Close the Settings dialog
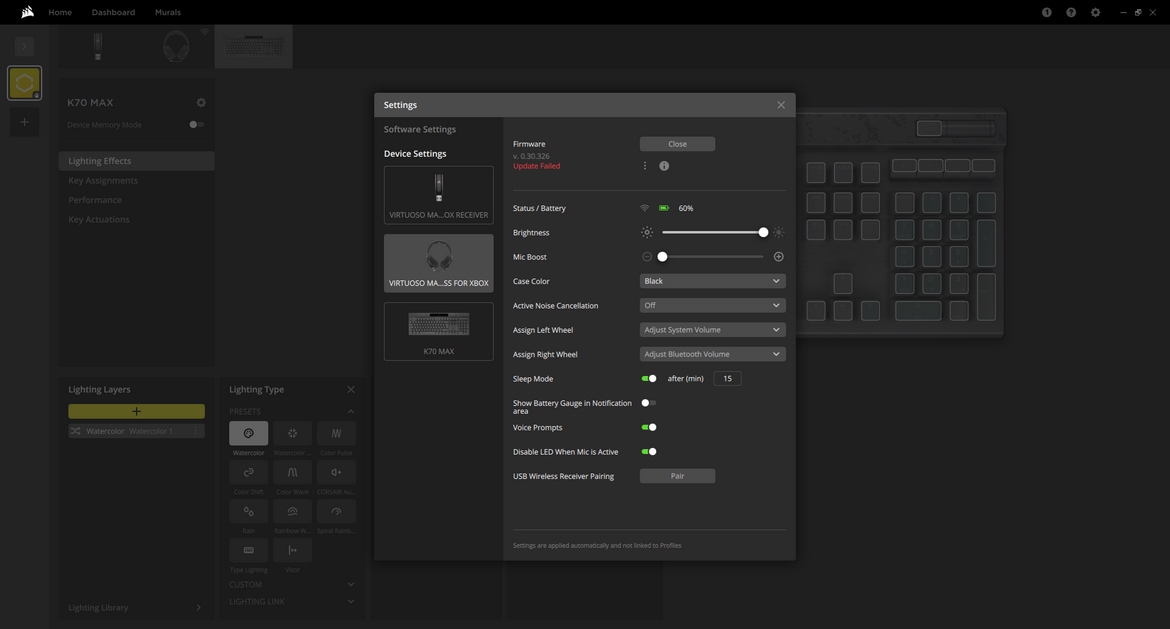 pyautogui.click(x=780, y=104)
